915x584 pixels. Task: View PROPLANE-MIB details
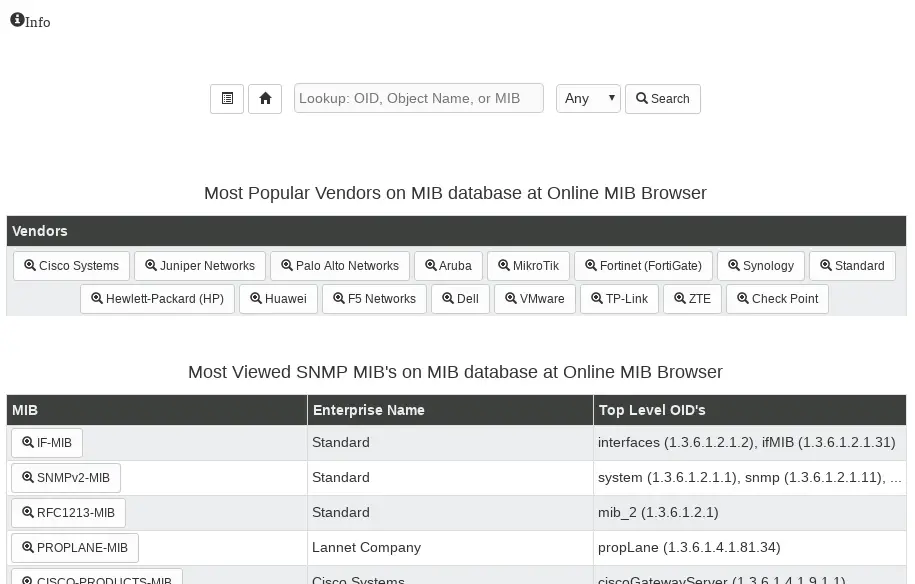coord(75,548)
